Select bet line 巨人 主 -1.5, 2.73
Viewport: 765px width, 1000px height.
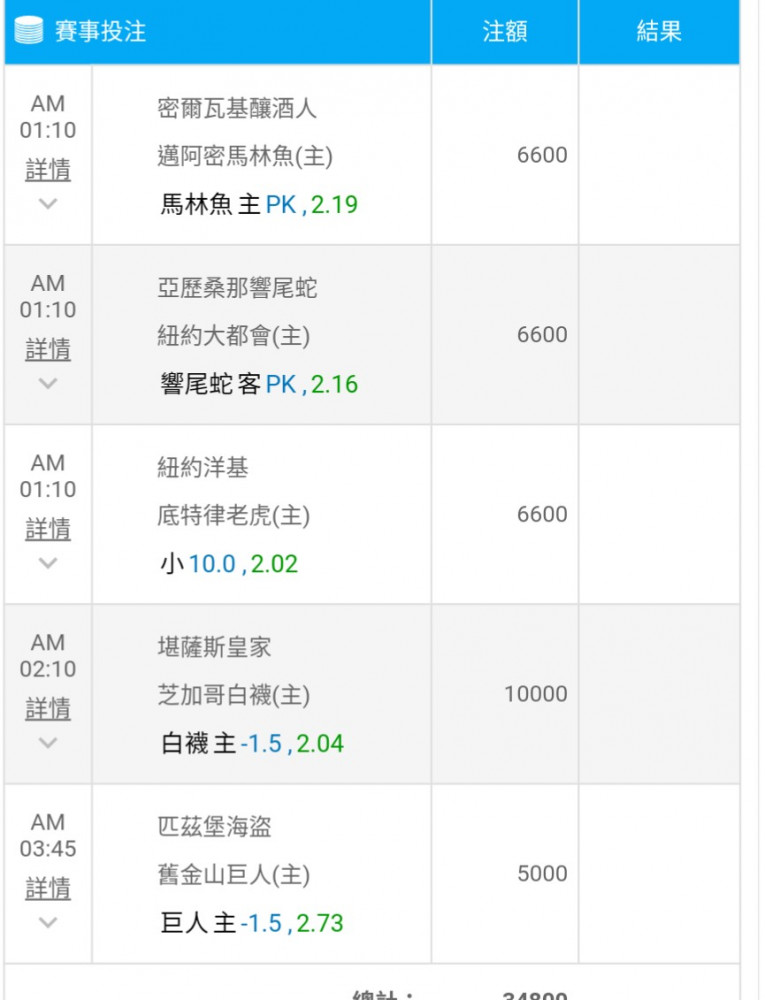252,924
